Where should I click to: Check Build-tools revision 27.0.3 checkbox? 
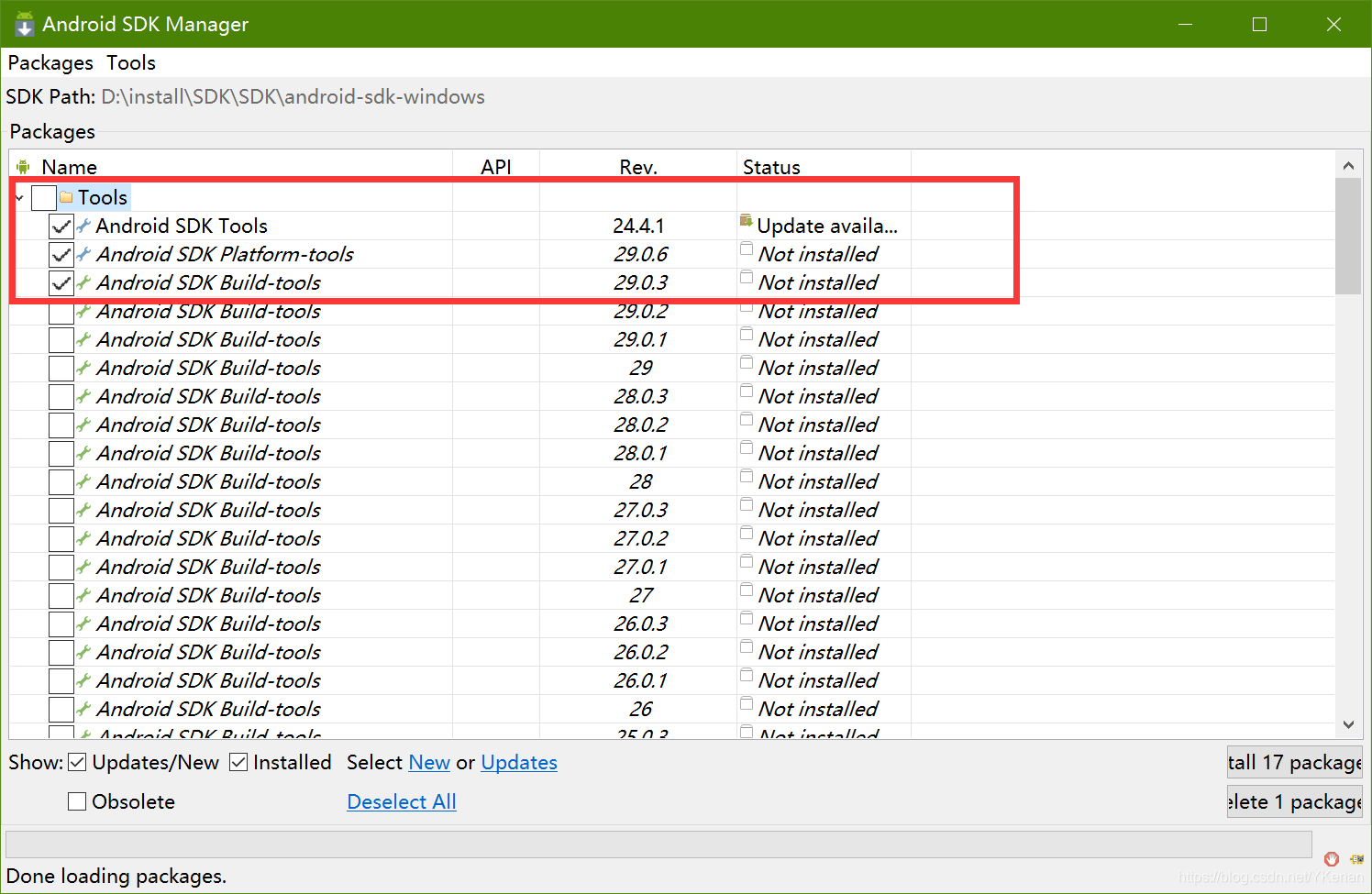coord(61,510)
